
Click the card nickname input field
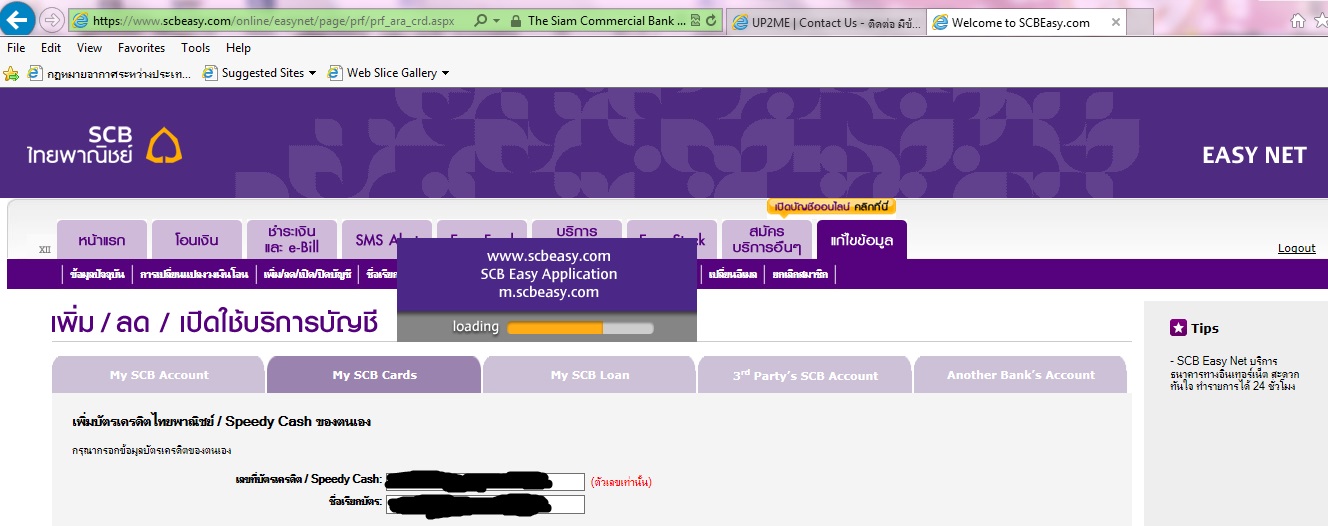[x=485, y=504]
